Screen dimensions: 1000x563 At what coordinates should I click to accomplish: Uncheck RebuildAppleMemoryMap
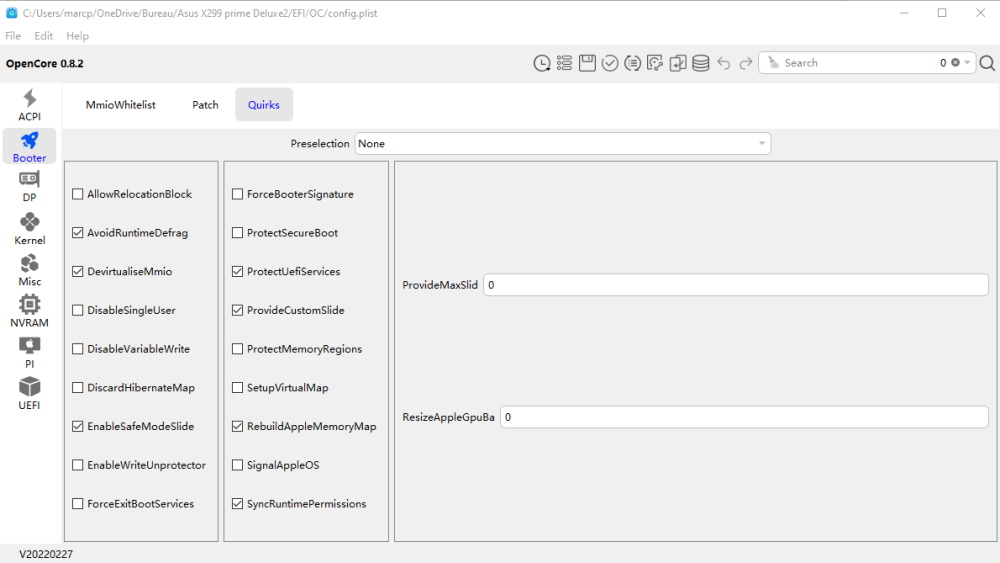(x=238, y=427)
